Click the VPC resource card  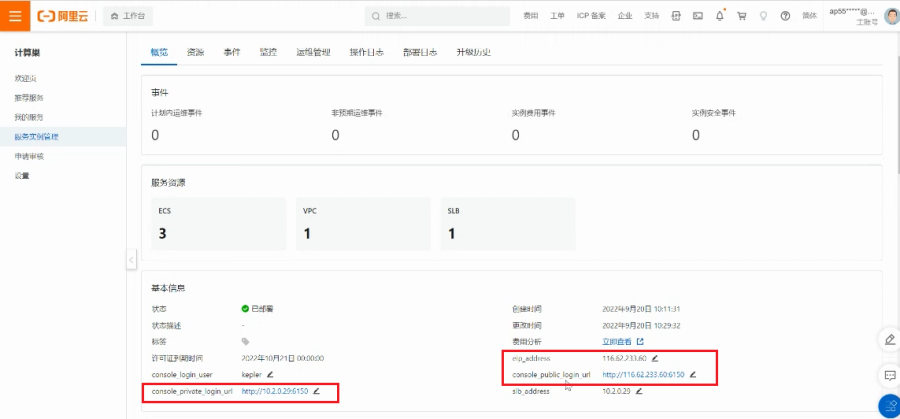(363, 224)
